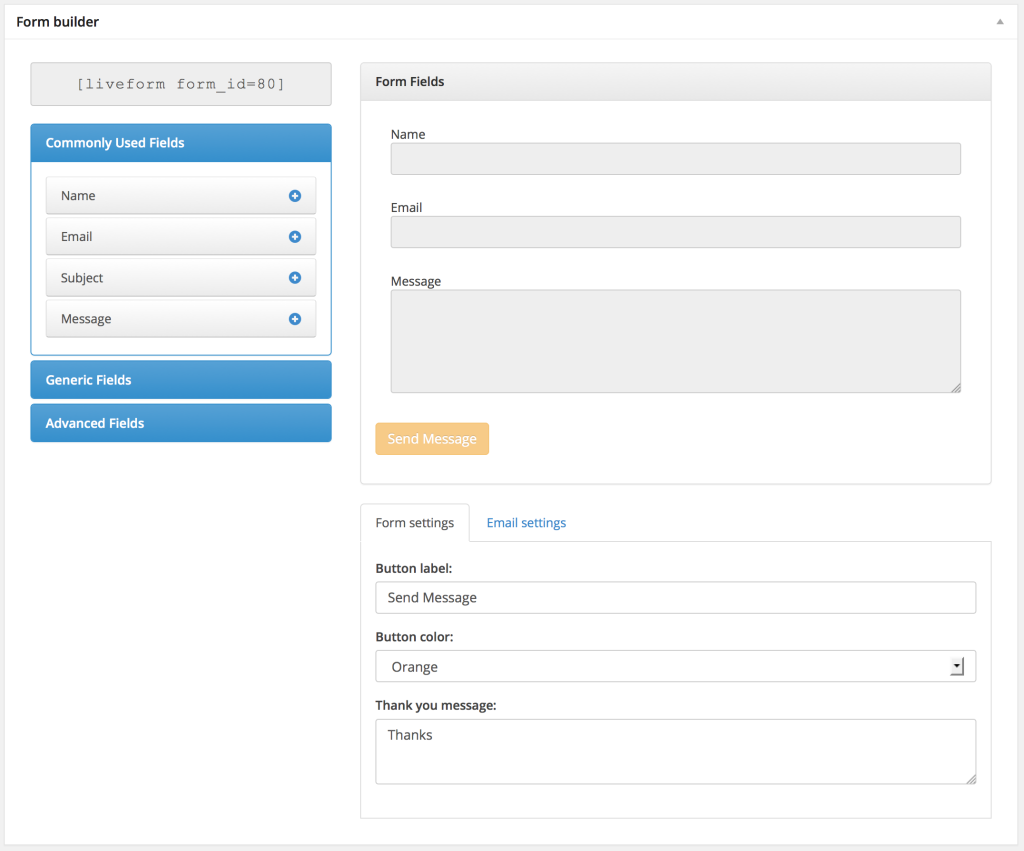Open the Button color dropdown
The width and height of the screenshot is (1024, 851).
675,667
